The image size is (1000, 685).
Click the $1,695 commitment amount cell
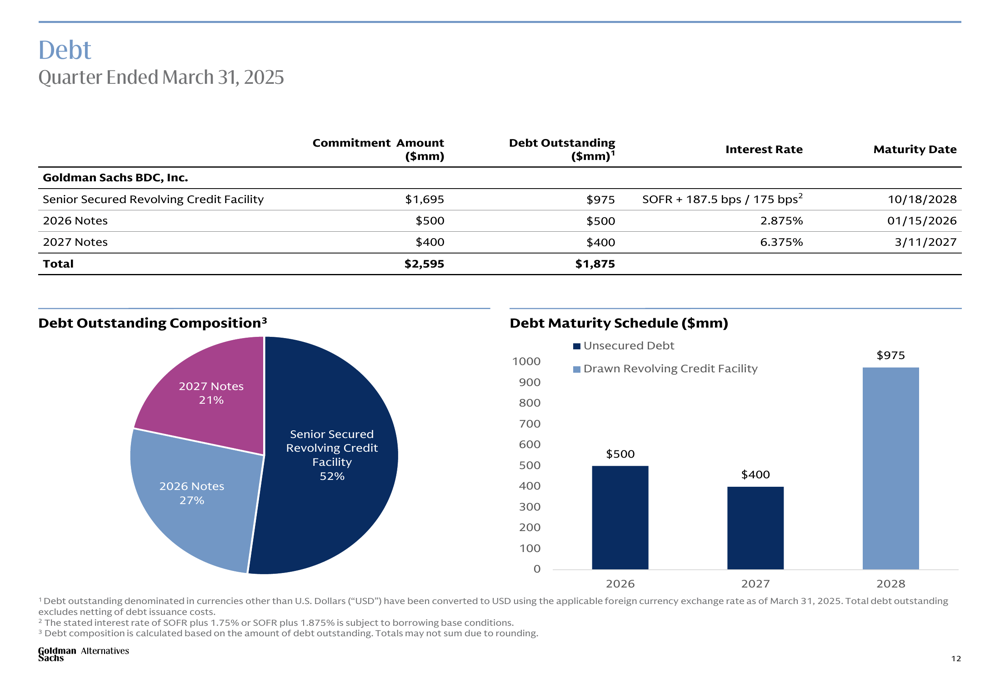pyautogui.click(x=424, y=200)
